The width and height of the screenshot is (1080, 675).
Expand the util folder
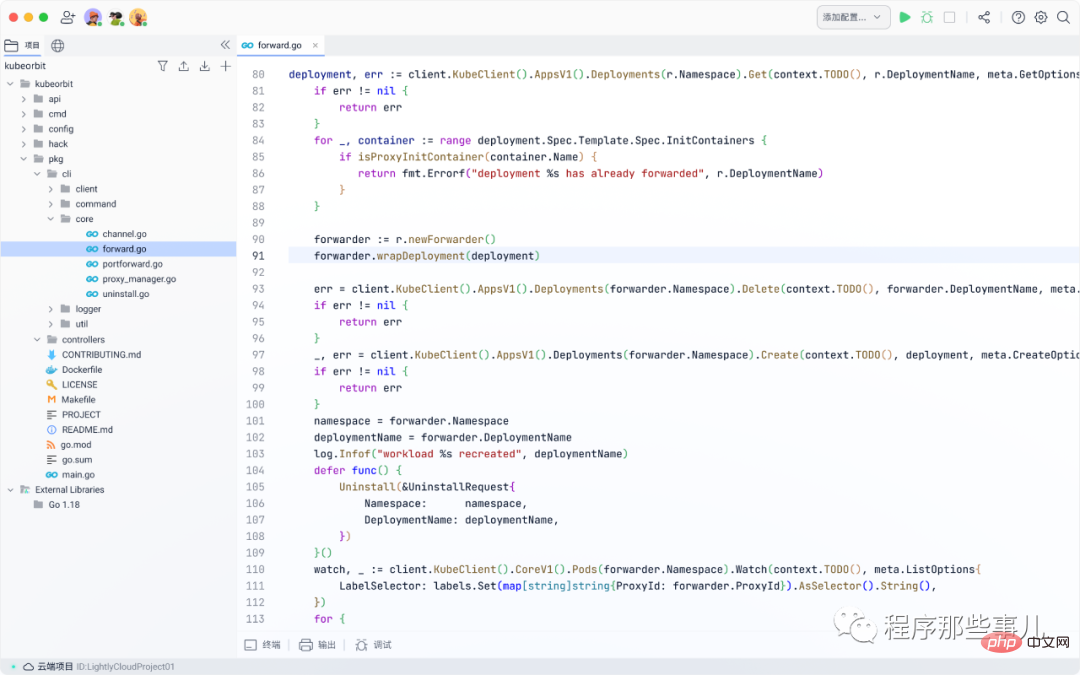pos(50,324)
